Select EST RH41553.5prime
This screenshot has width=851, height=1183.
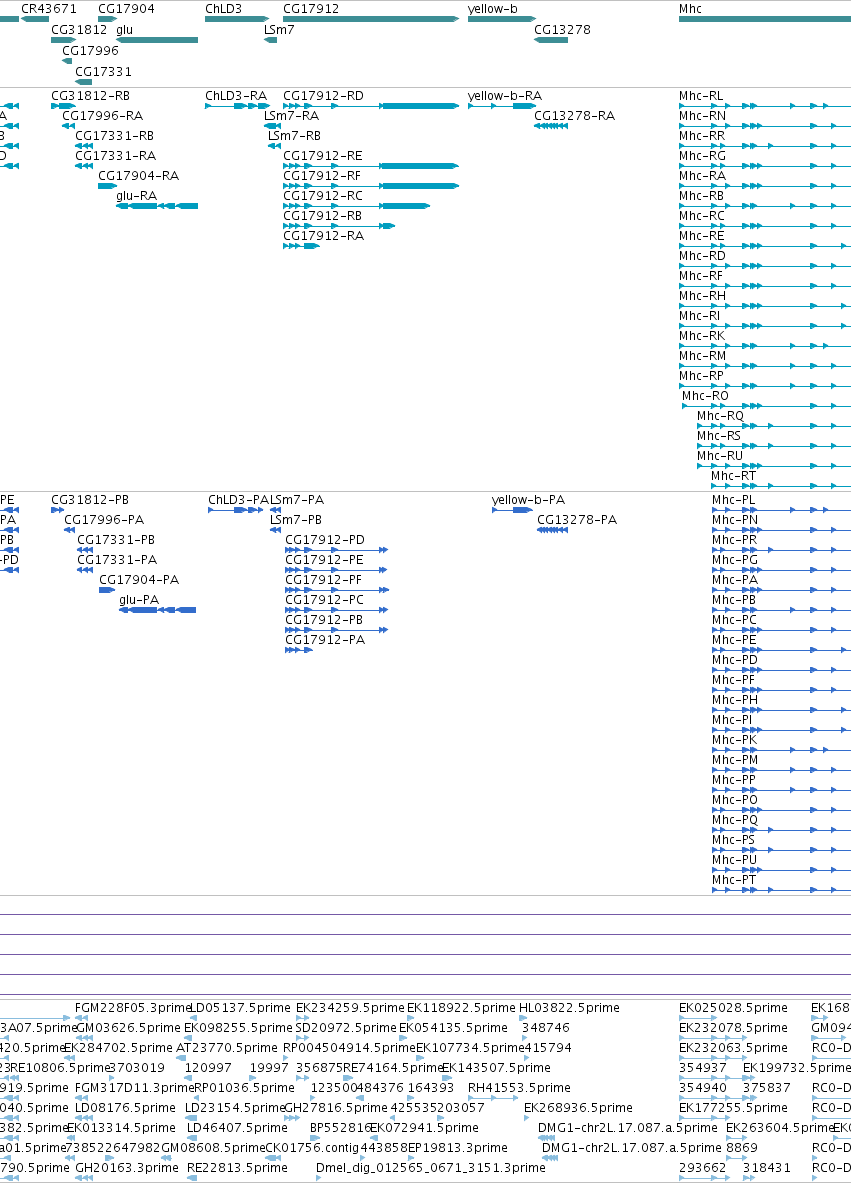click(x=519, y=1088)
